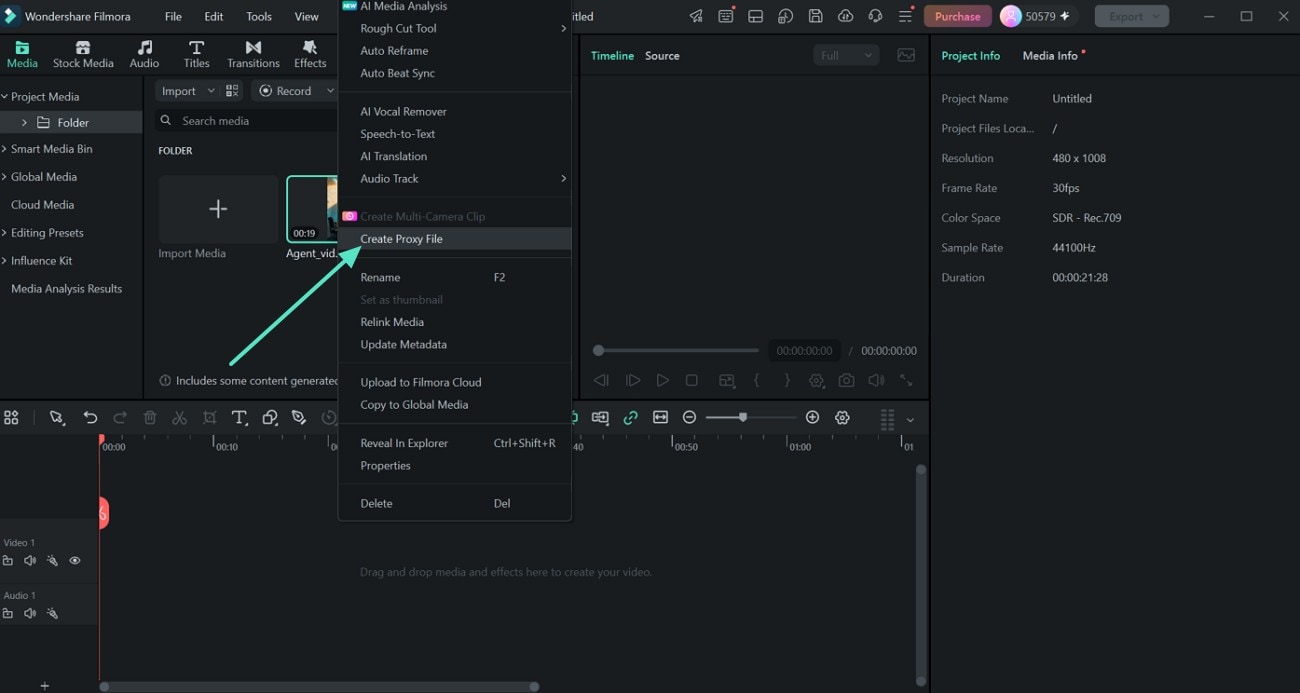The height and width of the screenshot is (693, 1300).
Task: Mute the Audio 1 track
Action: (30, 613)
